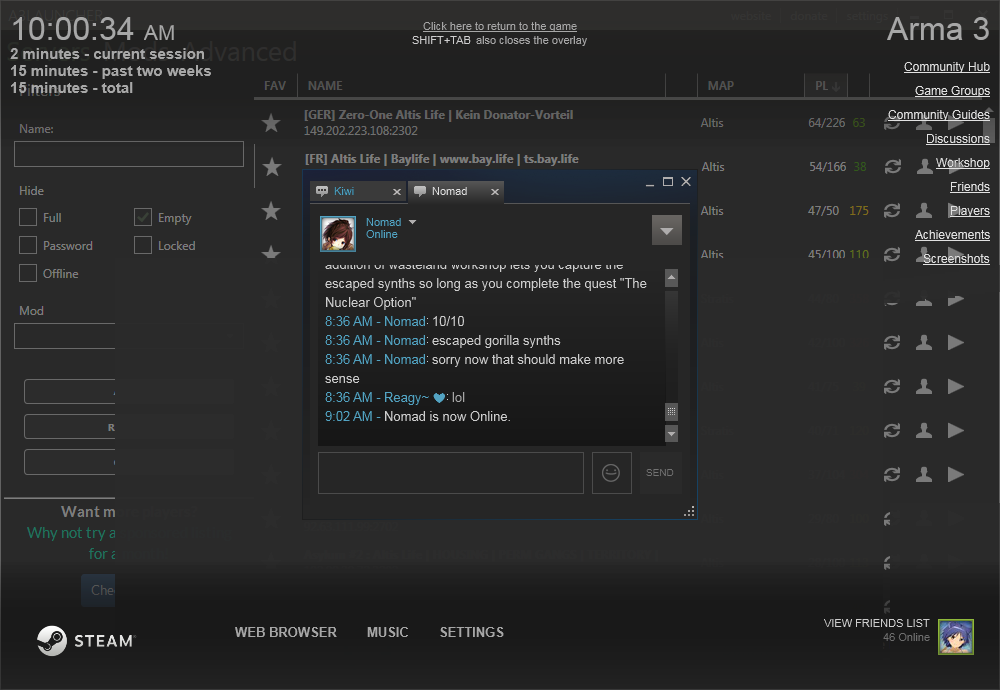
Task: Sort servers by the PL column
Action: click(827, 85)
